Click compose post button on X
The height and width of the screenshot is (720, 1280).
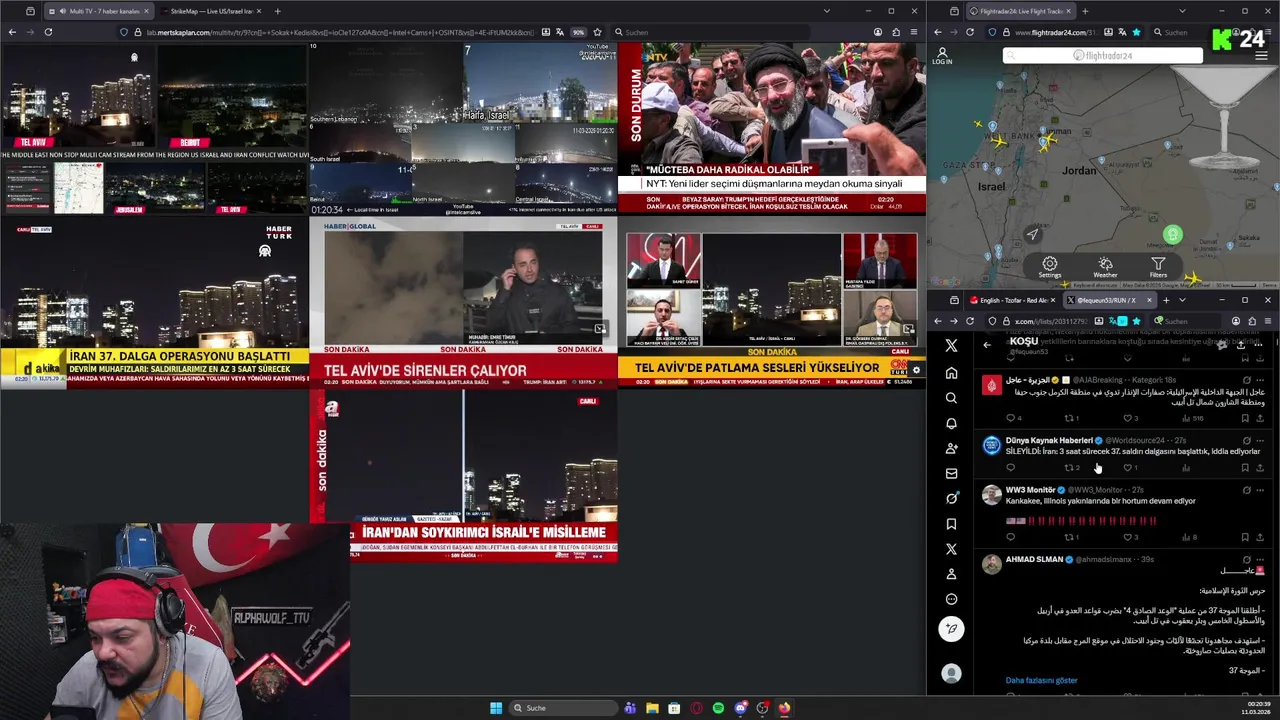951,629
